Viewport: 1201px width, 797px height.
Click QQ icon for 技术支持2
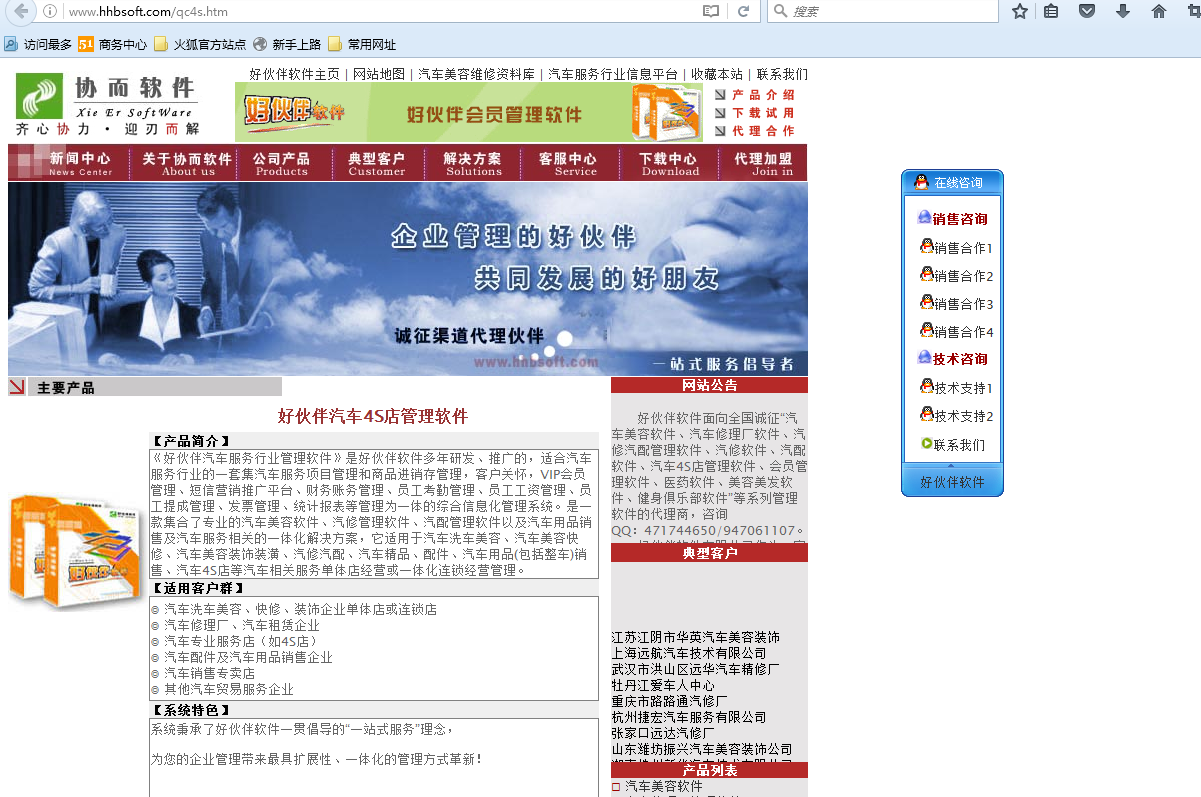926,415
